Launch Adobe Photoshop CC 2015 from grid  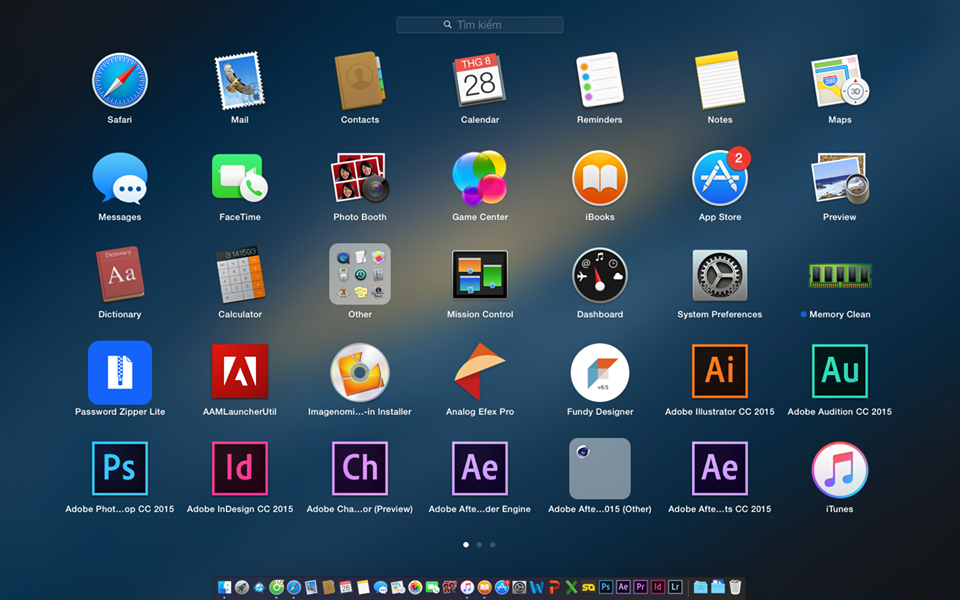tap(120, 468)
